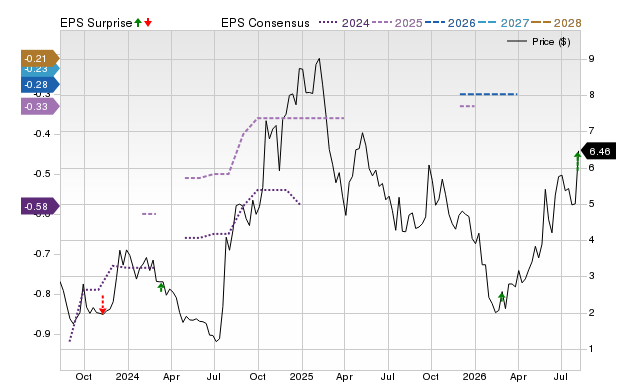Select the 2027 EPS consensus legend entry
640x382 pixels.
coord(503,23)
